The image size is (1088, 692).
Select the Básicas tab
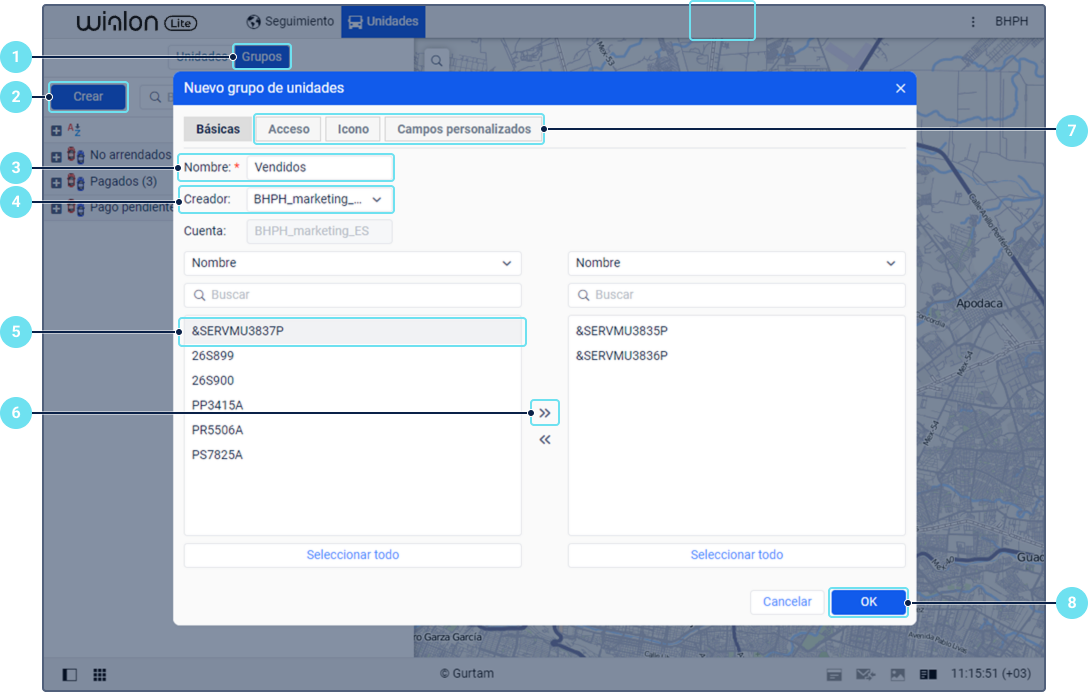pyautogui.click(x=218, y=129)
